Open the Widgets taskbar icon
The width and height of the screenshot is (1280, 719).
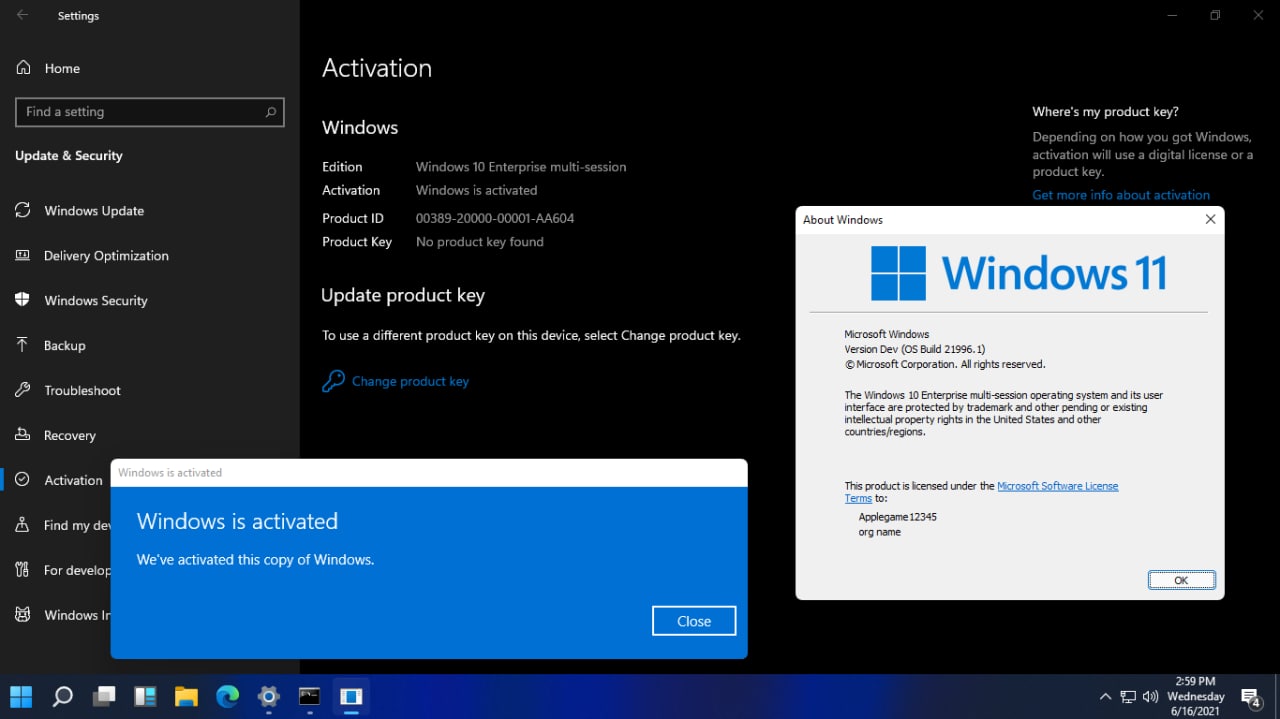click(145, 696)
